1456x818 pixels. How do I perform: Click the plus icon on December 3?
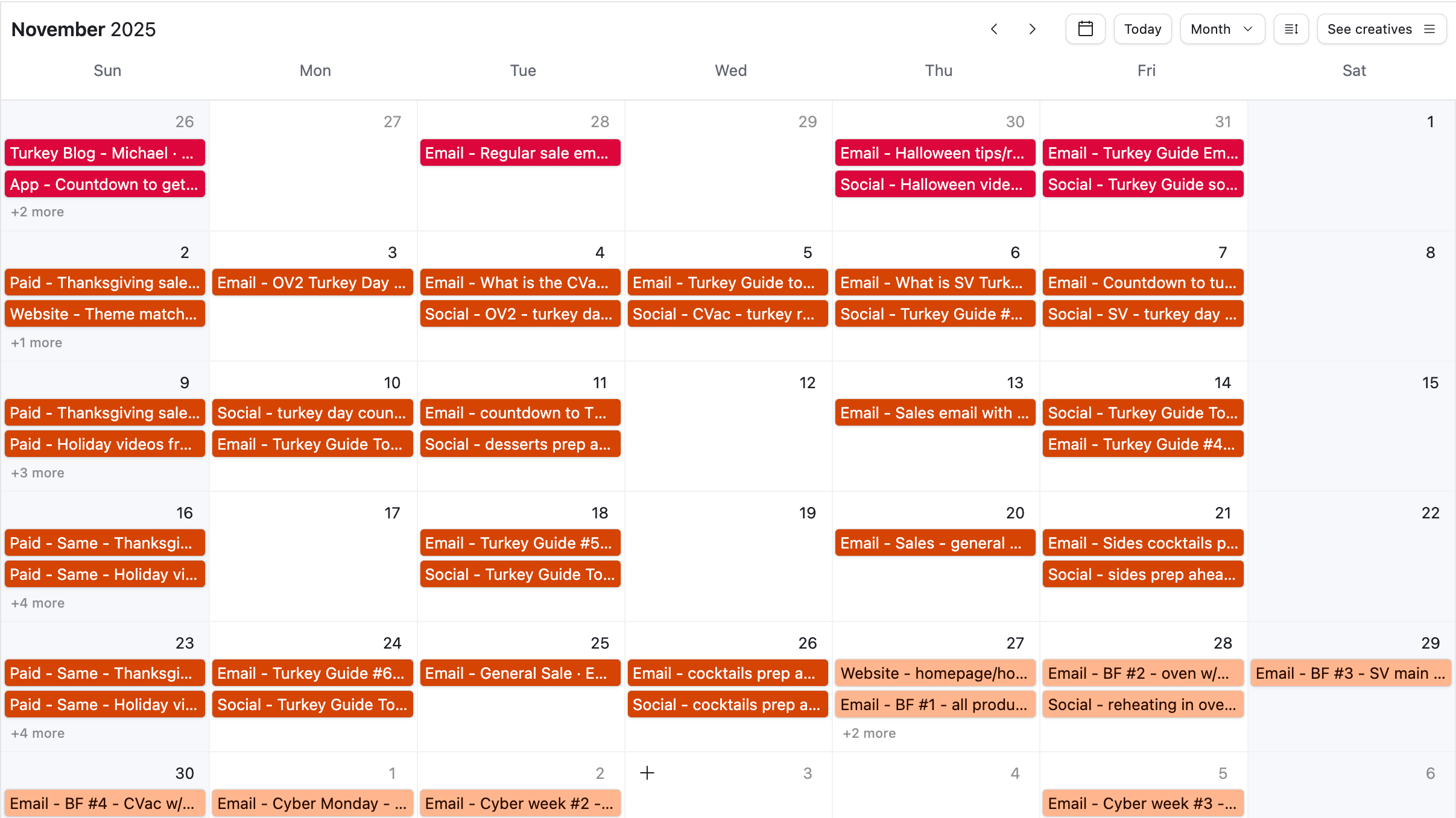[647, 773]
